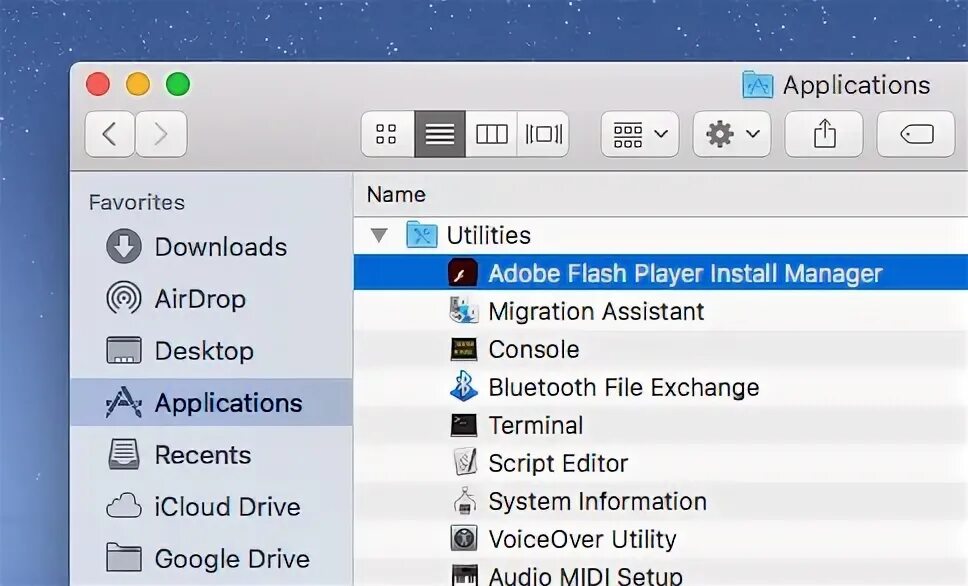
Task: Go forward with the right chevron button
Action: click(x=161, y=134)
